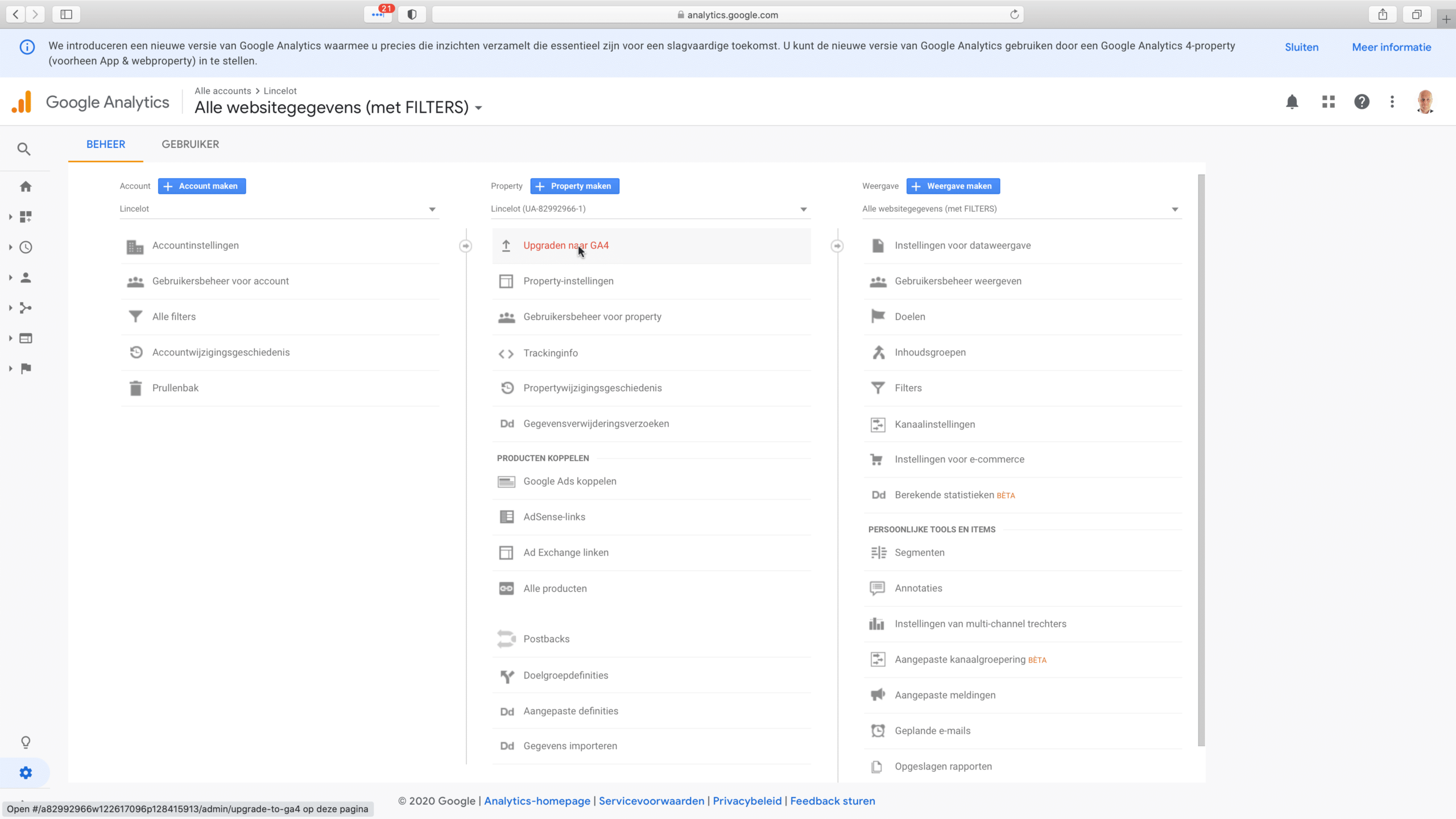Open Instellingen voor e-commerce
The width and height of the screenshot is (1456, 819).
point(1023,459)
